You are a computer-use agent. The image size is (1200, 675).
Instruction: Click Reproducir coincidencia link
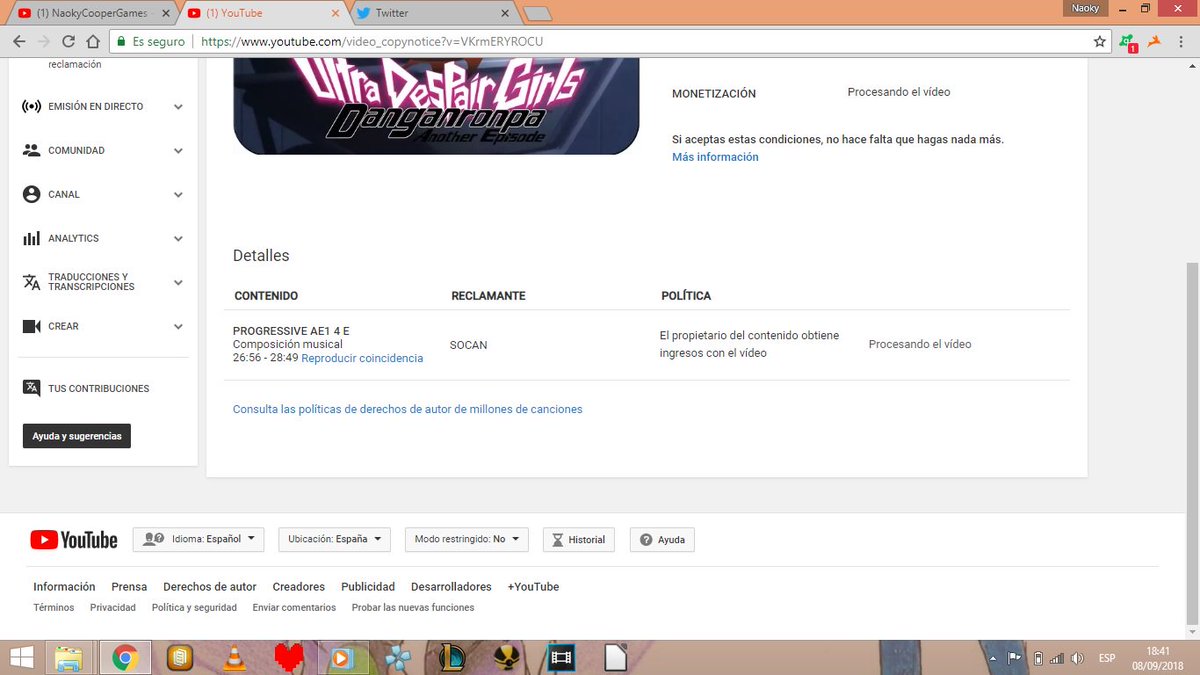click(x=362, y=358)
